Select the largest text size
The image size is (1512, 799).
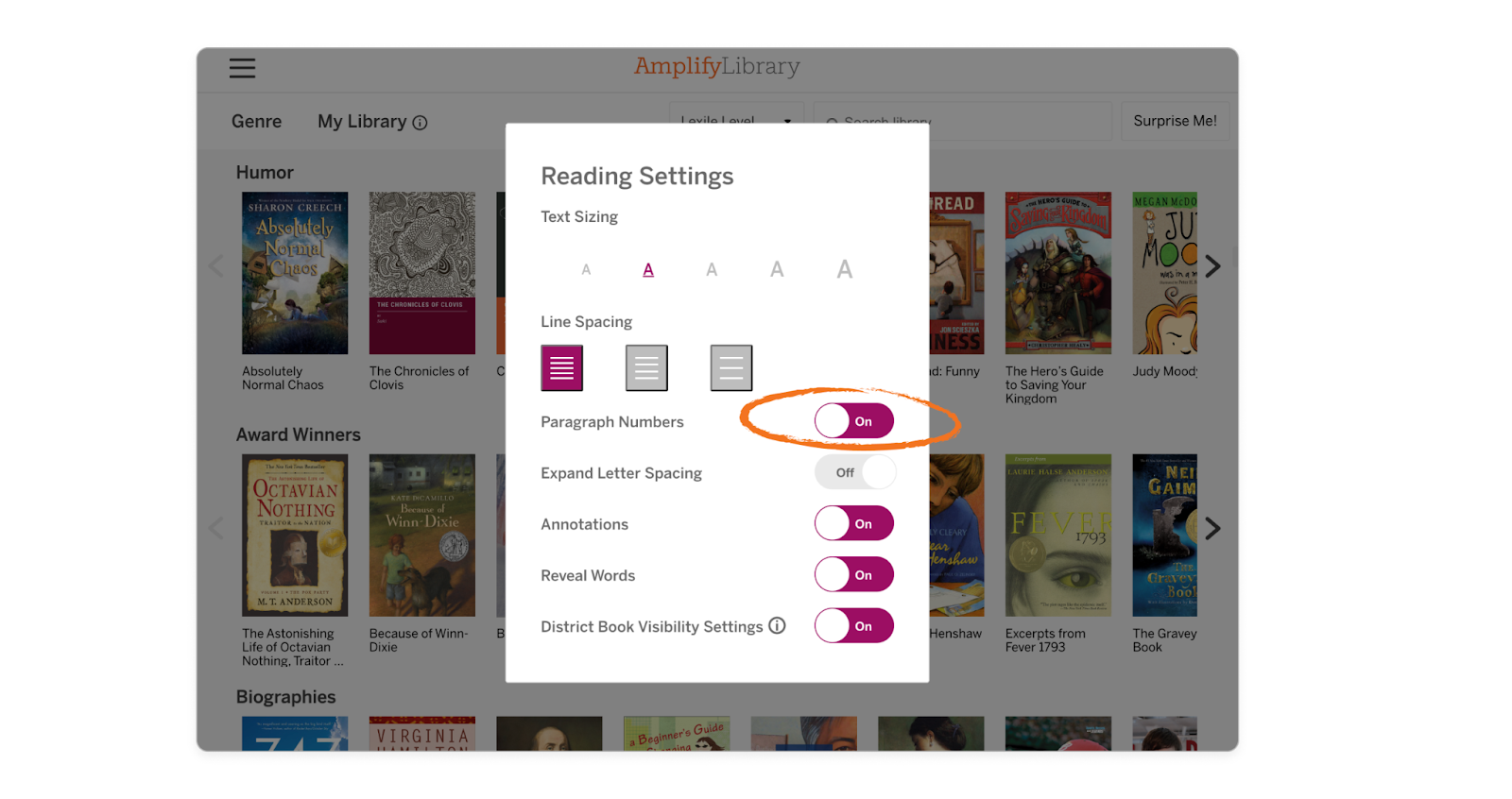click(843, 269)
